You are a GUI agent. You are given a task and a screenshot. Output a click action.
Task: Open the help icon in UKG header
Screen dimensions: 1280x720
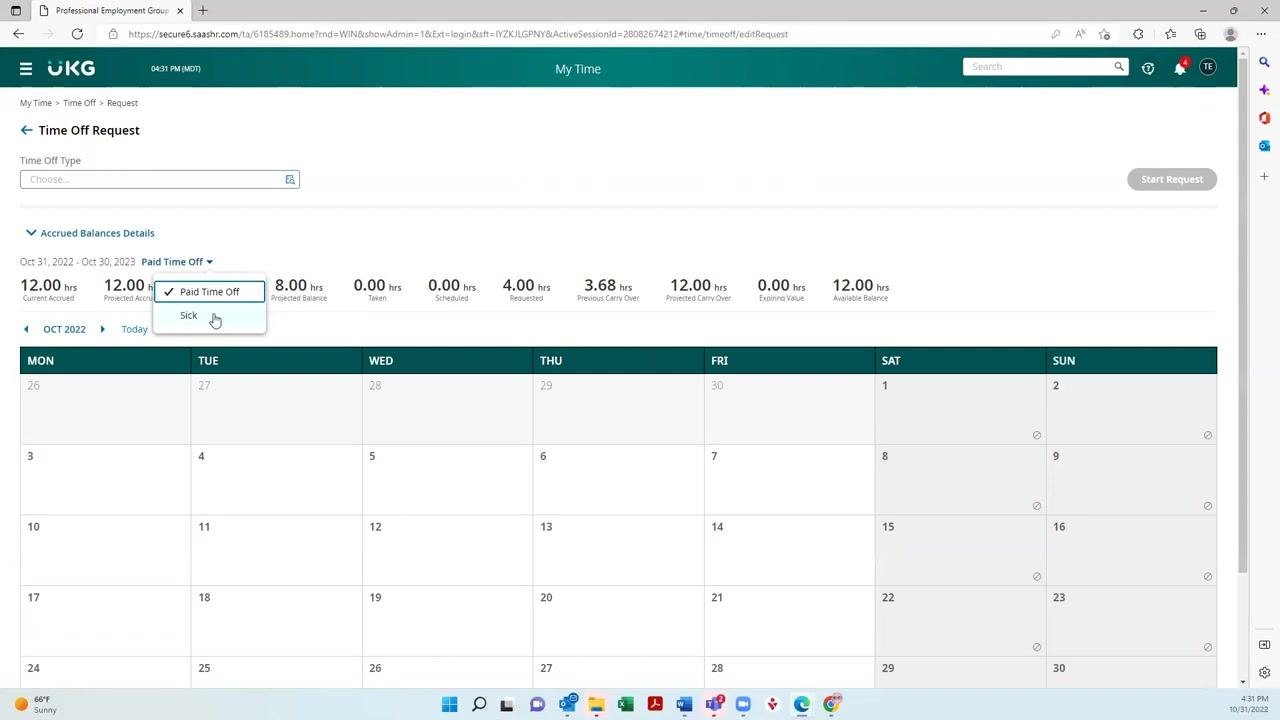1148,68
